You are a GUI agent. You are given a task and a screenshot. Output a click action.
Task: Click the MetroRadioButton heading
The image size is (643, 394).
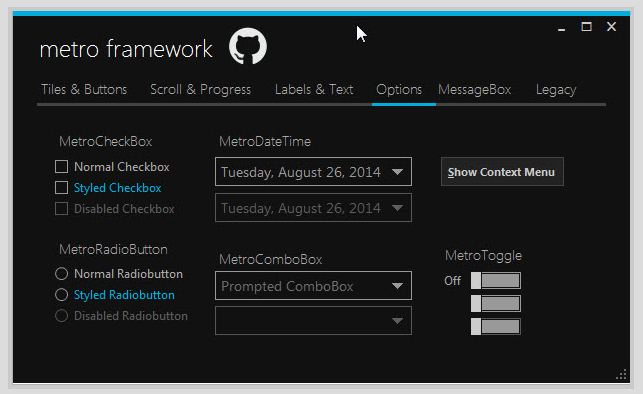(113, 249)
